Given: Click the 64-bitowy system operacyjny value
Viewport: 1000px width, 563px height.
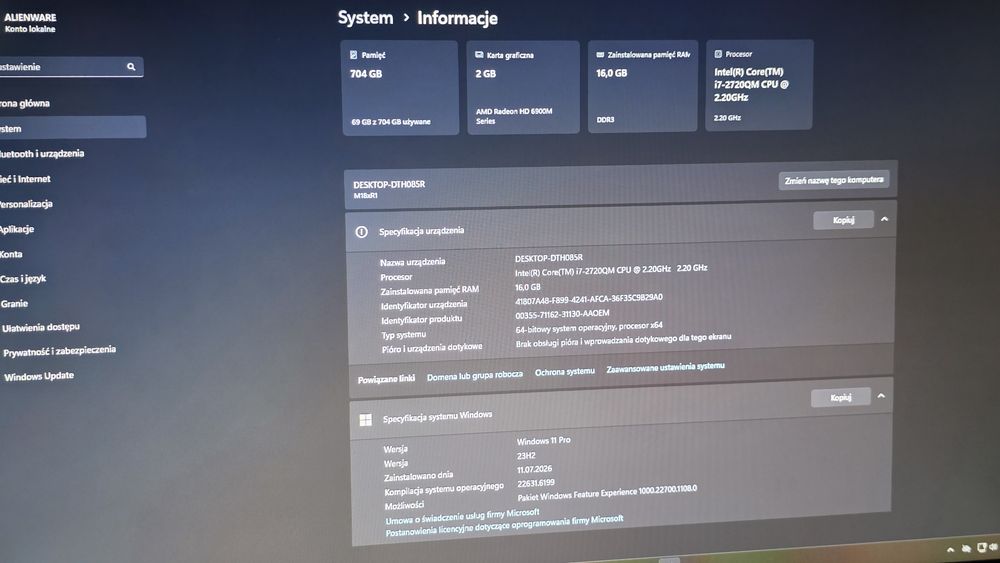Looking at the screenshot, I should coord(589,327).
